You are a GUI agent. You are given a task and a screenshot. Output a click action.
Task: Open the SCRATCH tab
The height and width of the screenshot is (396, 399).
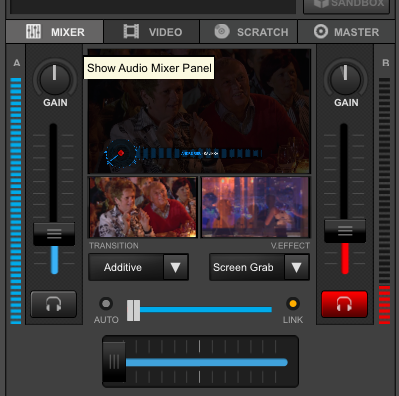(x=249, y=32)
